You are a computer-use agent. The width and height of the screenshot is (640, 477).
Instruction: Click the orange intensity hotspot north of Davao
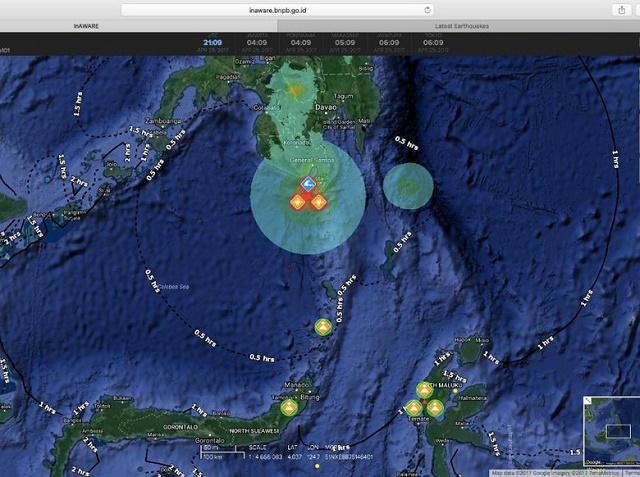pos(296,90)
